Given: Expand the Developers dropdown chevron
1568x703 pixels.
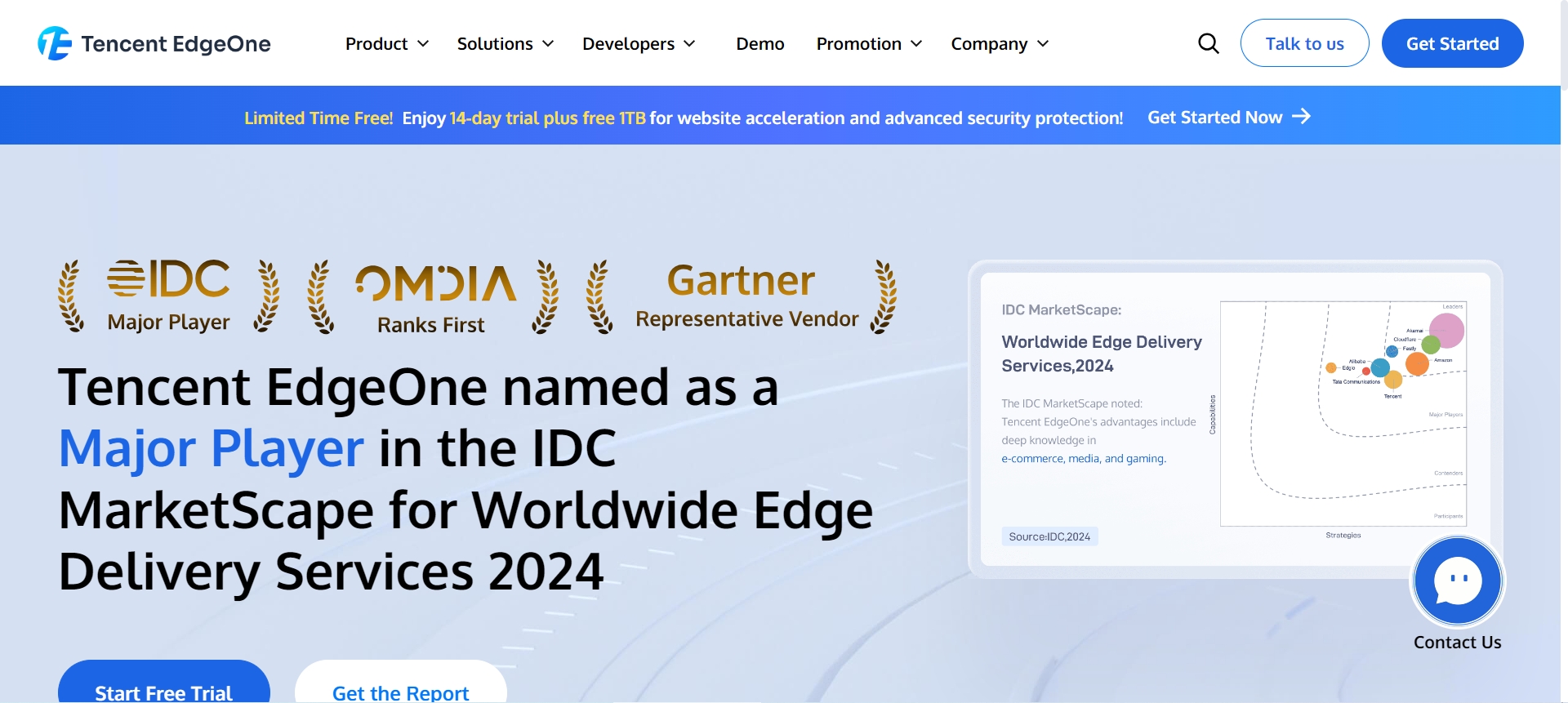Looking at the screenshot, I should (x=689, y=44).
